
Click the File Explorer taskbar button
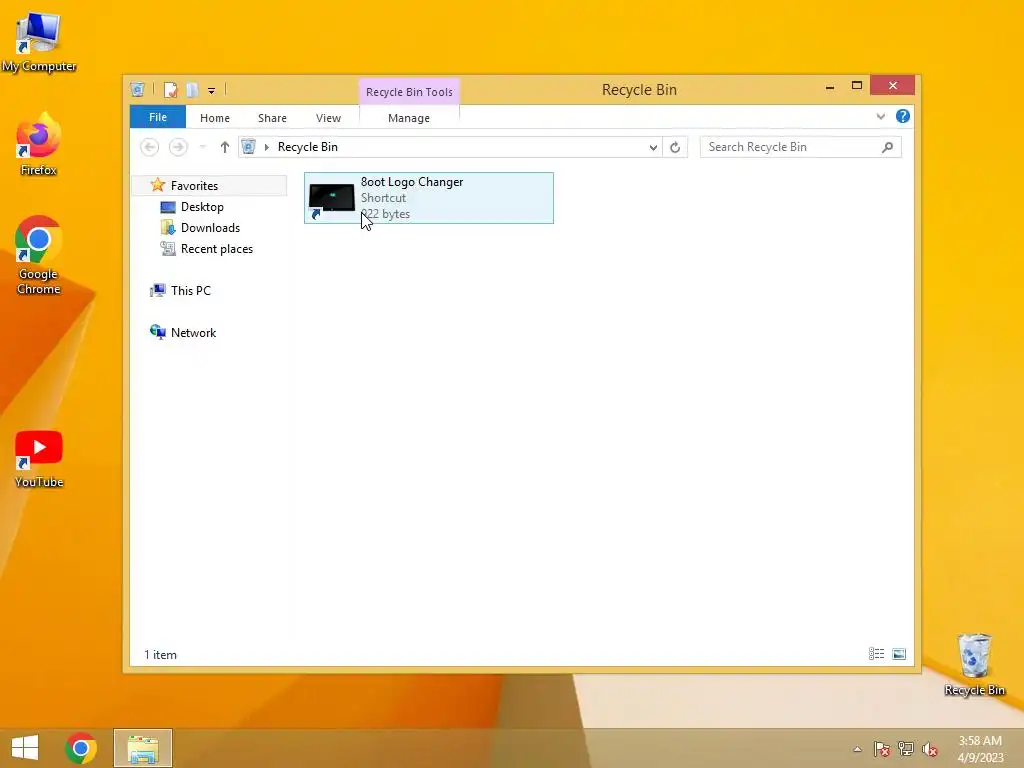click(x=143, y=748)
